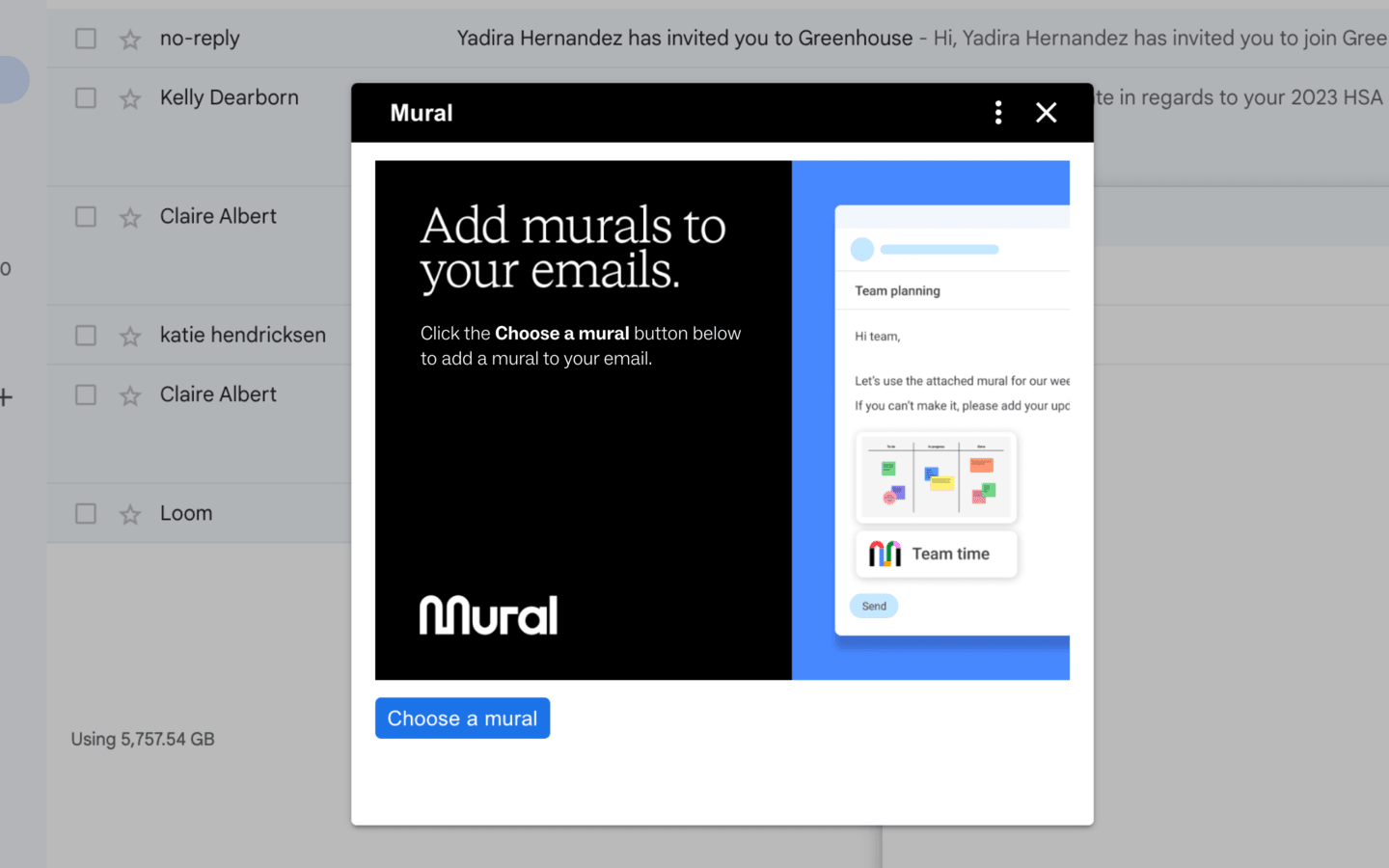Open the email from Loom
The height and width of the screenshot is (868, 1389).
tap(186, 513)
